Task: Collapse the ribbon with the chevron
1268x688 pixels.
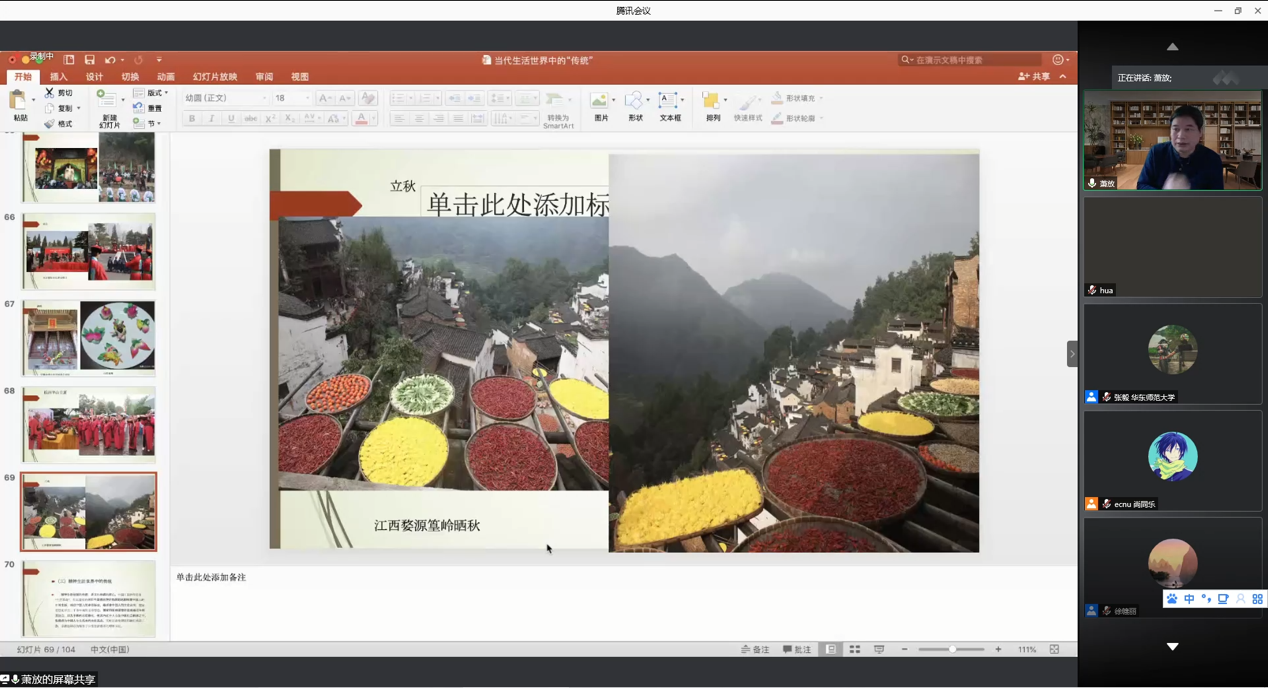Action: [1063, 77]
